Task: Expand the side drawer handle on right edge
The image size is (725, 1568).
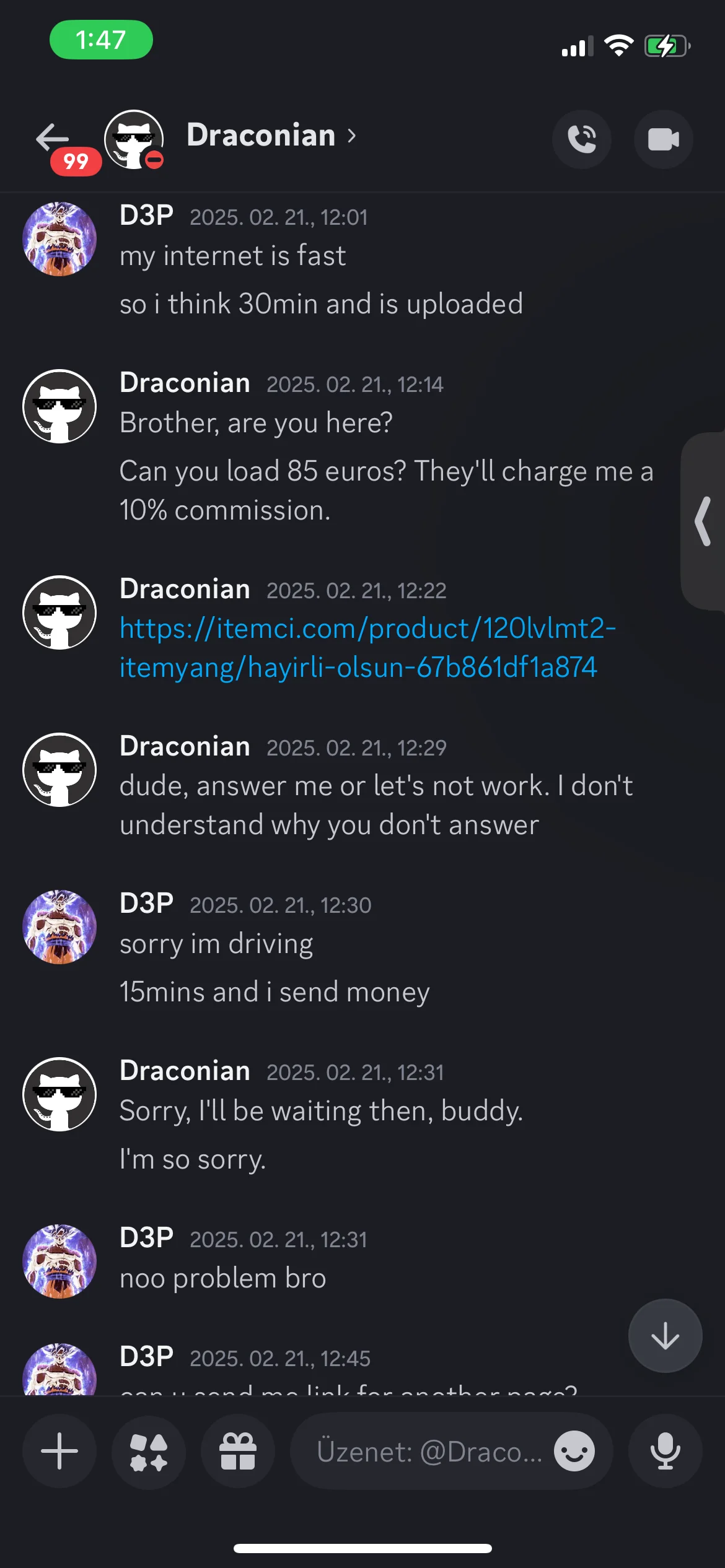Action: [703, 521]
